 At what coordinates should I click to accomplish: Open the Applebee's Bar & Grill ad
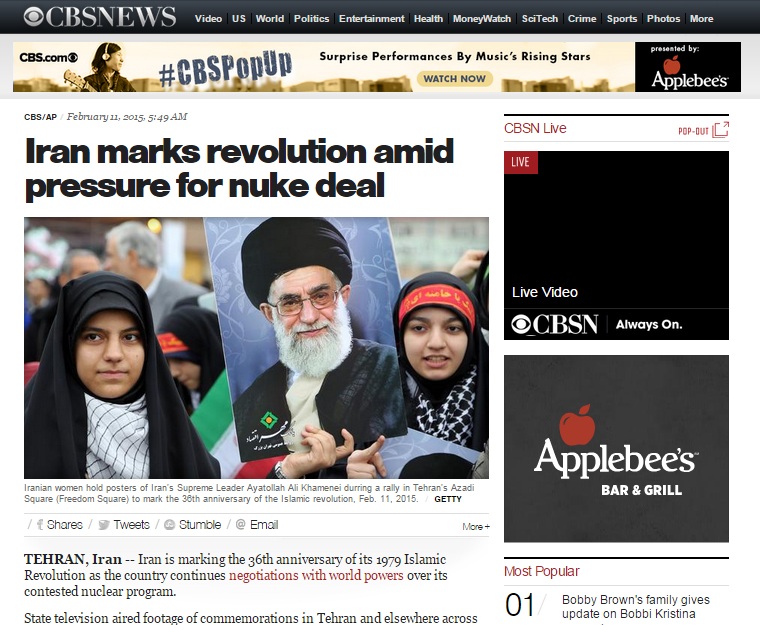(616, 449)
